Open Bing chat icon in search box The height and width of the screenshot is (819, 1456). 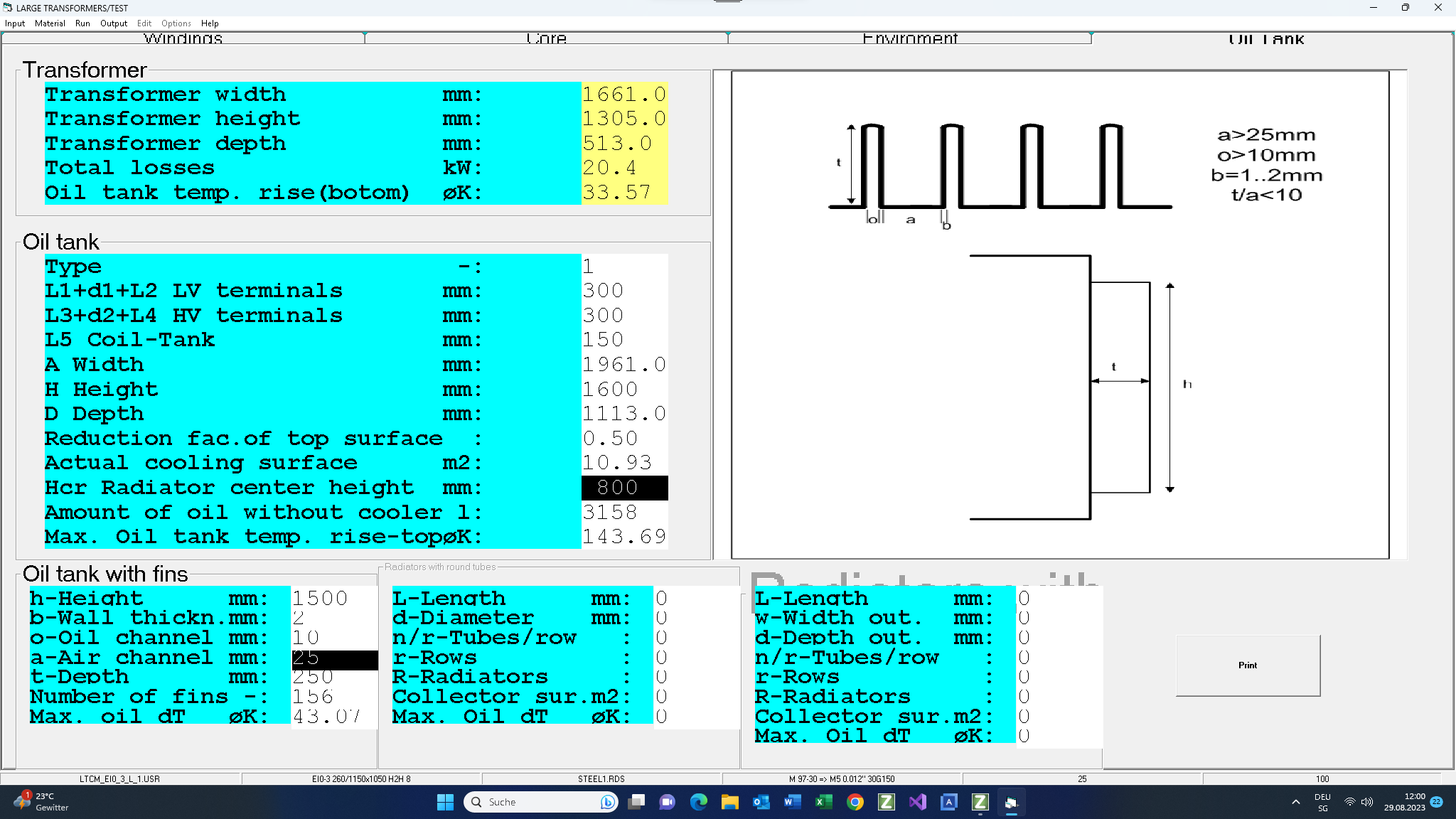coord(607,802)
